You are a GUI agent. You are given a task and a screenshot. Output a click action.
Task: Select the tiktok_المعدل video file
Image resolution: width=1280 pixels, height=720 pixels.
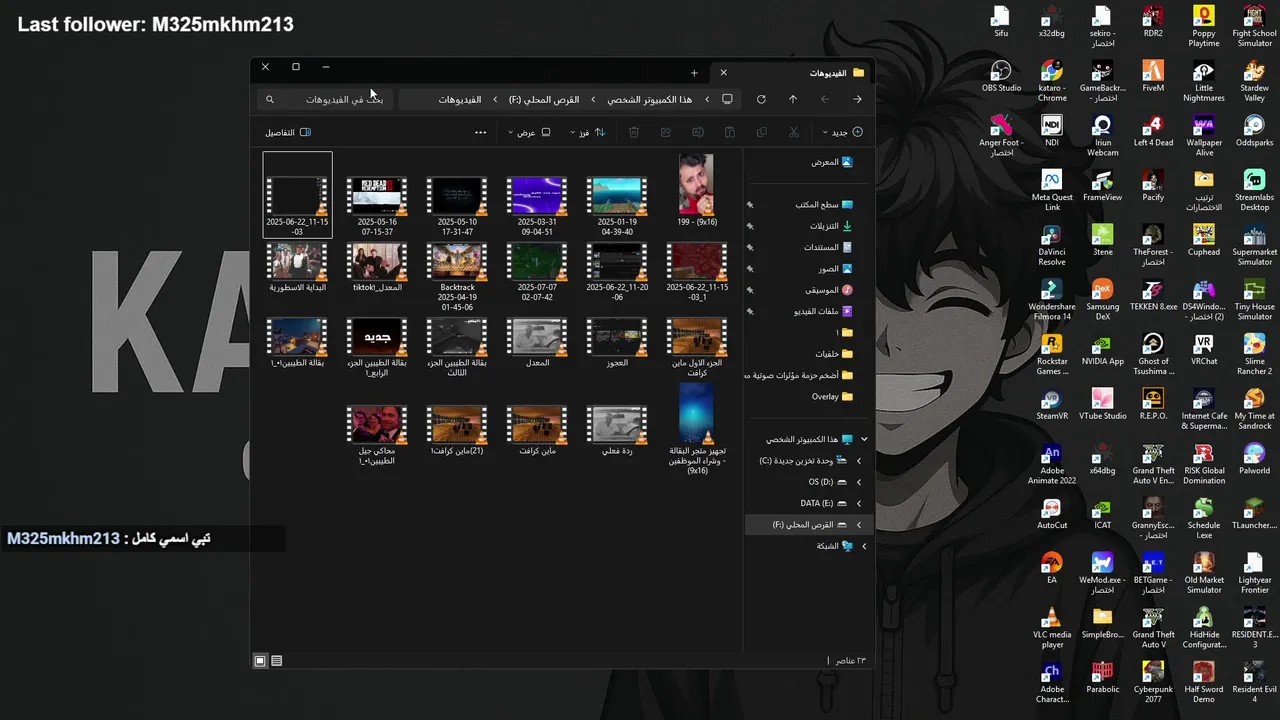(x=377, y=267)
